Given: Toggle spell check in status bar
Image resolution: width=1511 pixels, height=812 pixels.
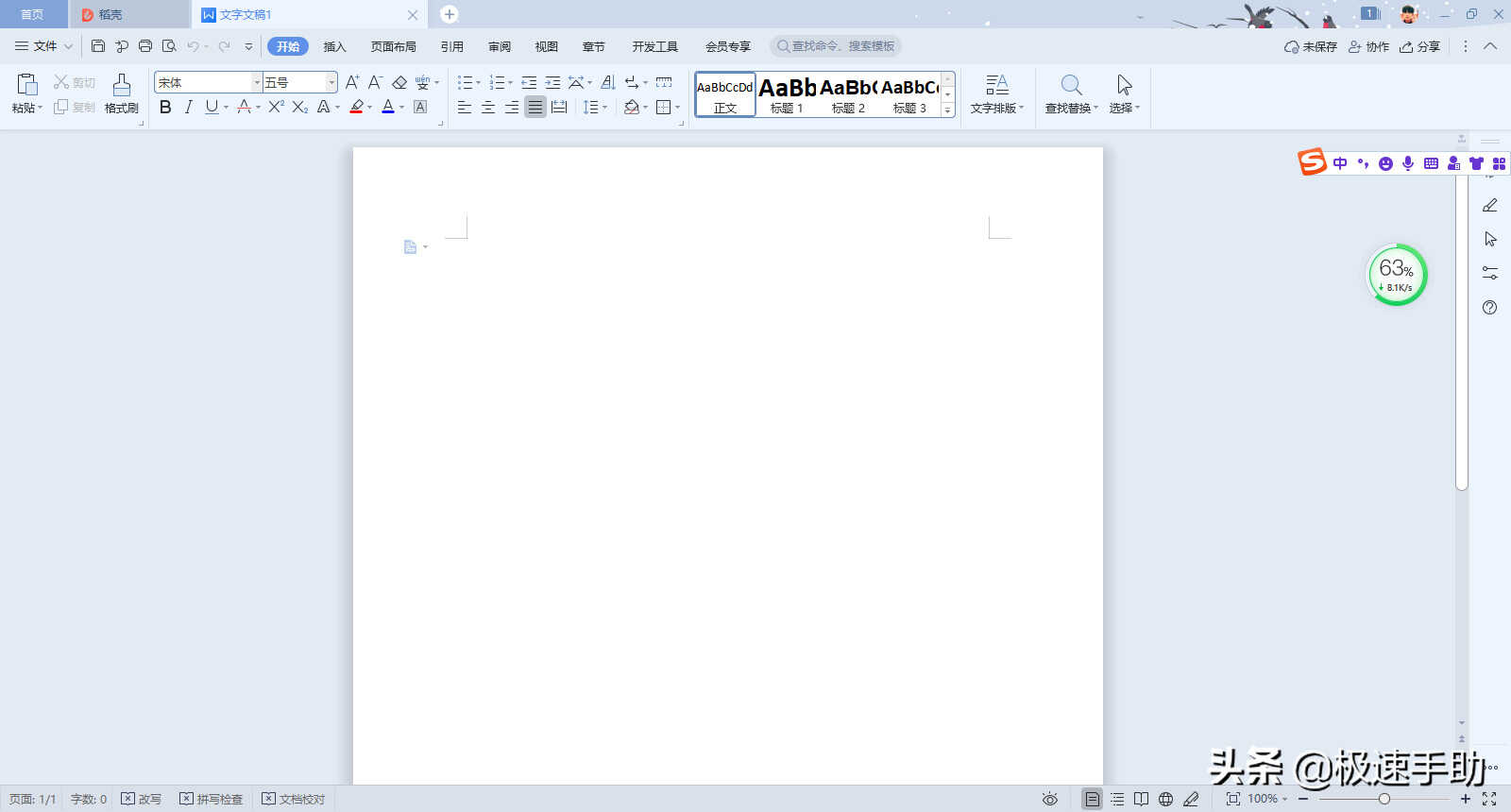Looking at the screenshot, I should tap(212, 799).
